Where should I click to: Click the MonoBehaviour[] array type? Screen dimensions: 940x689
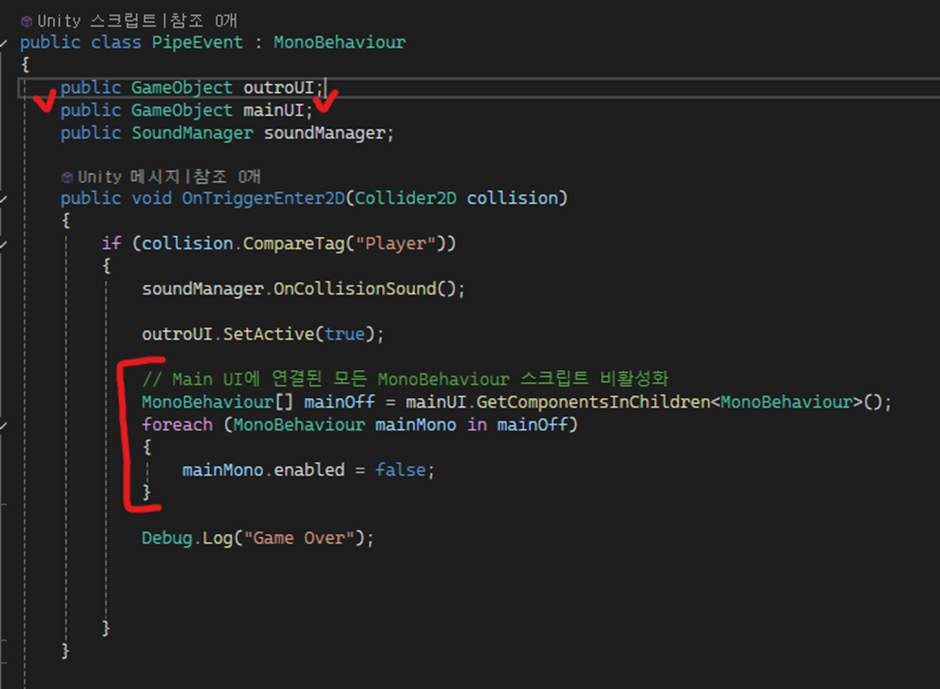click(x=218, y=402)
